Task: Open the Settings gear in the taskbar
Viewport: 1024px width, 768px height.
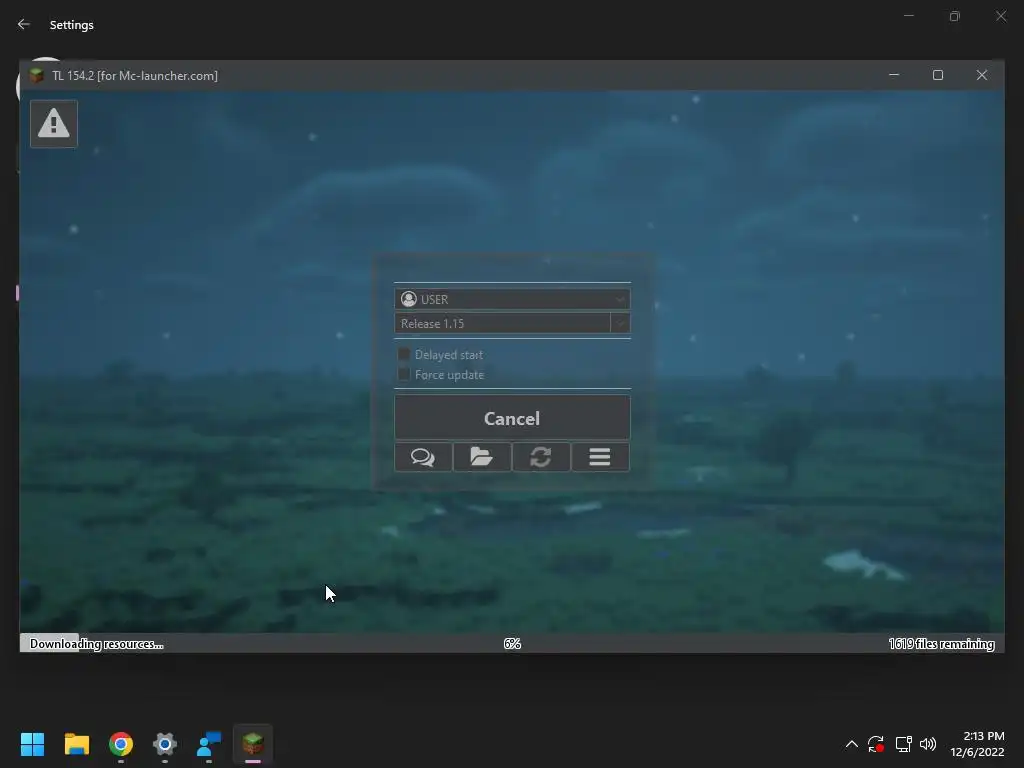Action: tap(165, 744)
